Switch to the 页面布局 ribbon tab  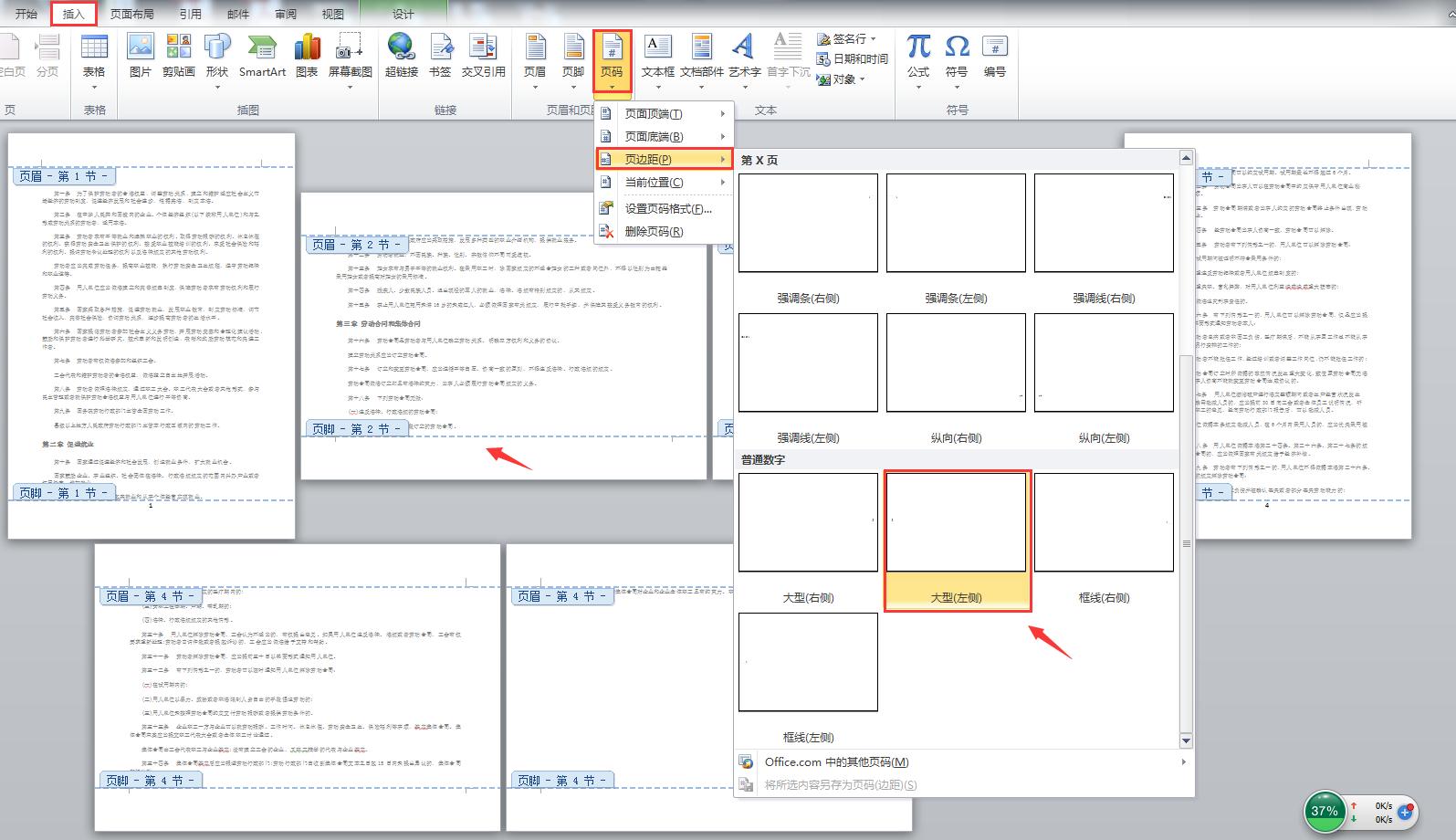click(x=131, y=14)
